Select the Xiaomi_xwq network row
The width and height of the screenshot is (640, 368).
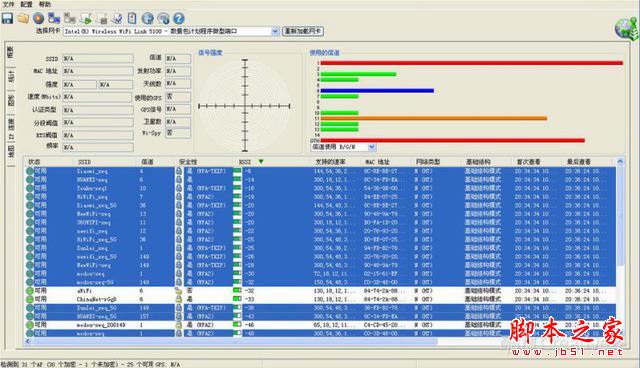point(320,171)
